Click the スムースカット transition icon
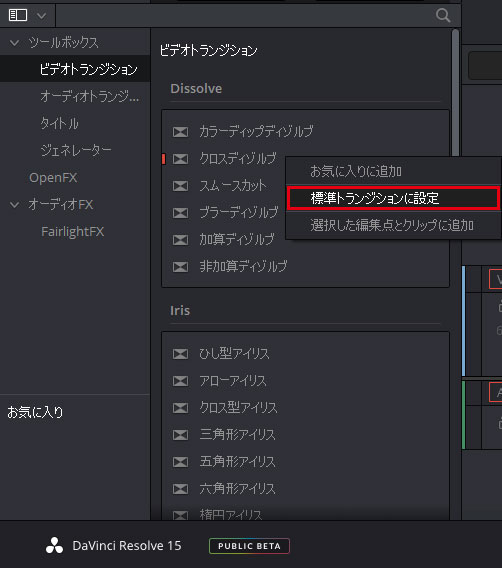Viewport: 502px width, 568px height. click(180, 186)
